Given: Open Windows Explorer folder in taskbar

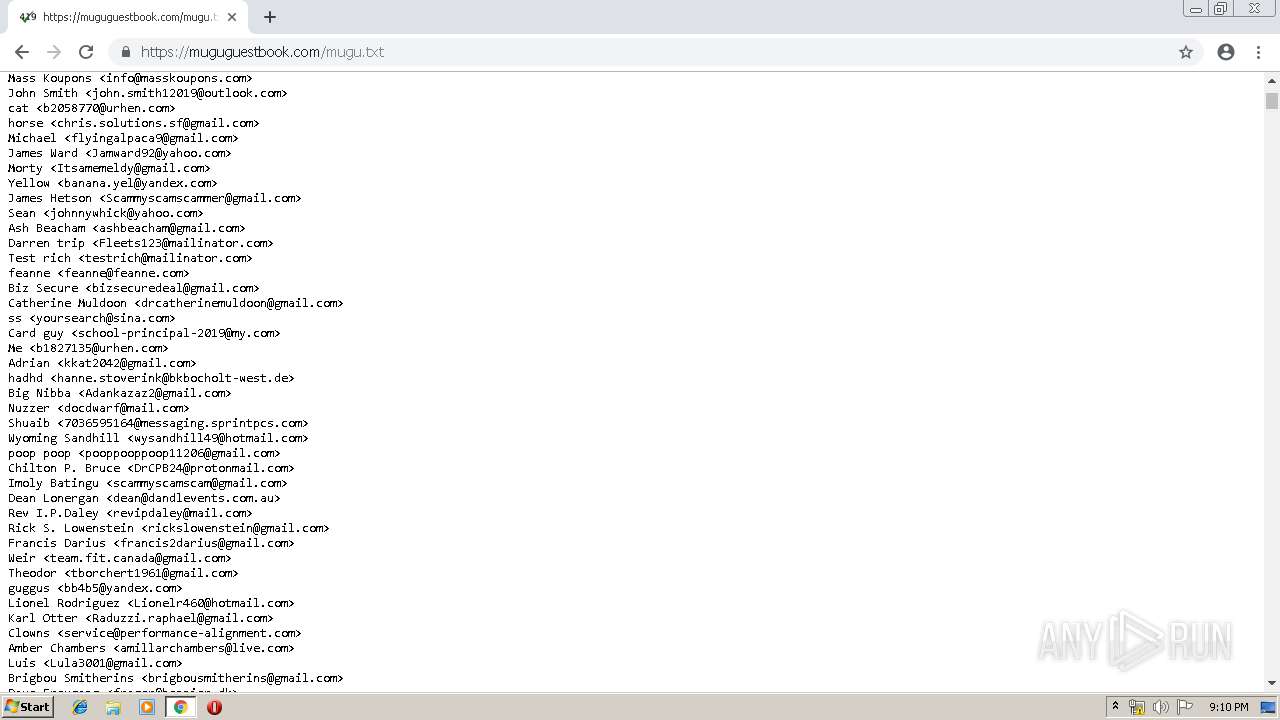Looking at the screenshot, I should coord(113,707).
